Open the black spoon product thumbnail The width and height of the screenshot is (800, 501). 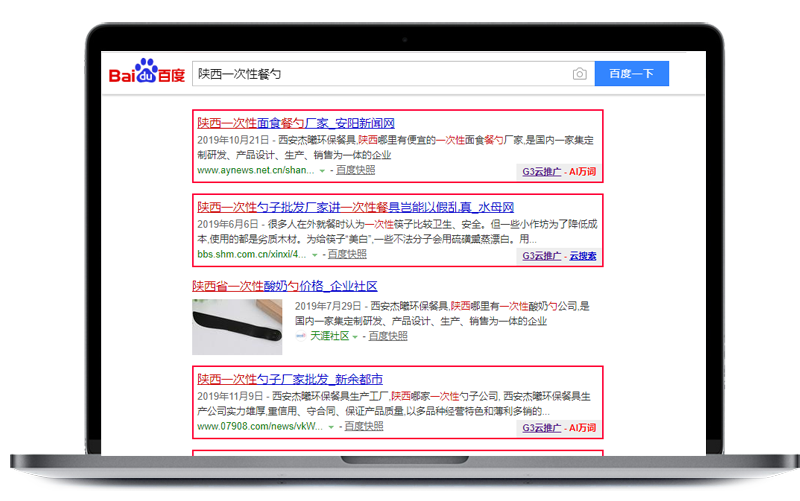237,327
